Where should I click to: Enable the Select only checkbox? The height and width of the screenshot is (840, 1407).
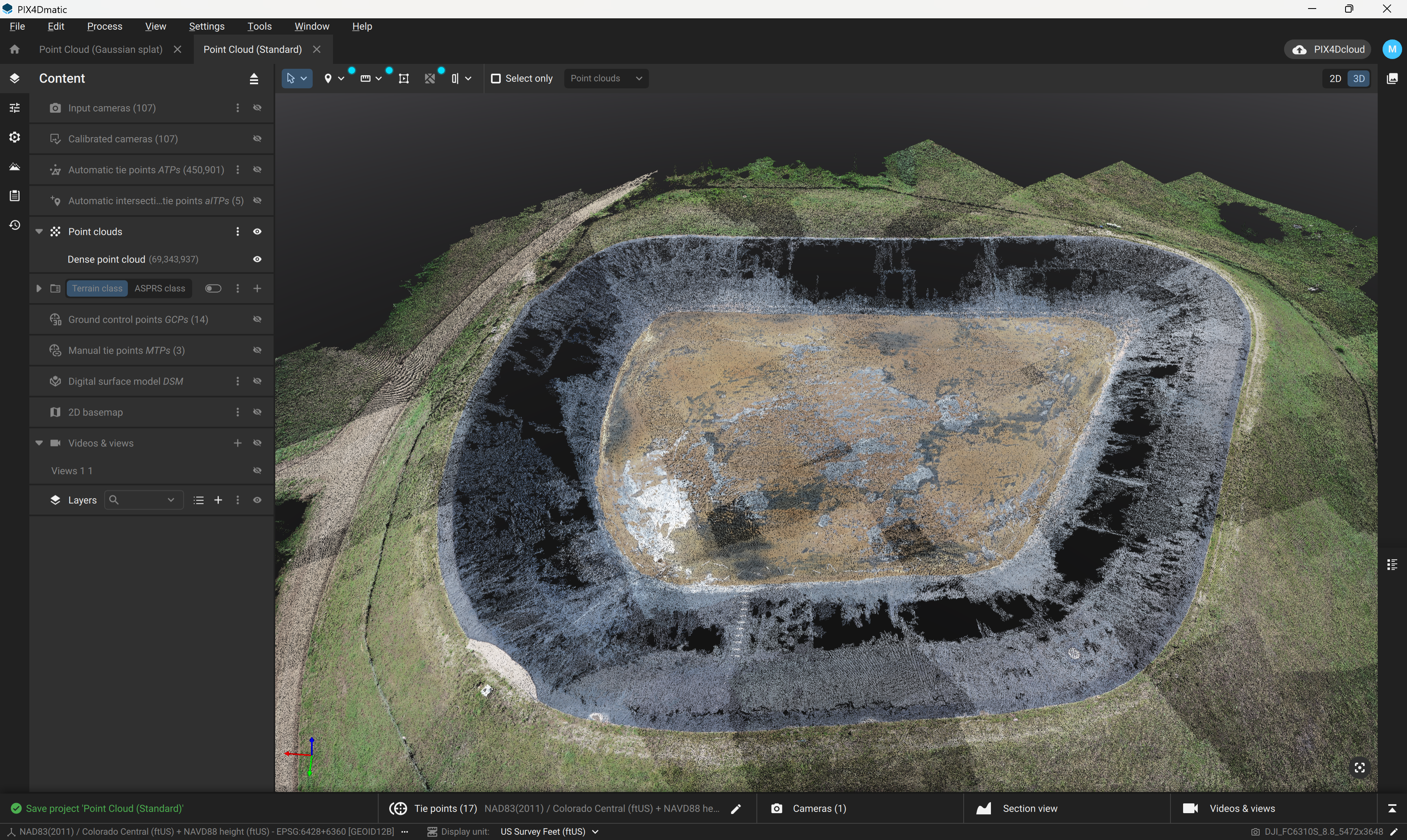(x=497, y=78)
